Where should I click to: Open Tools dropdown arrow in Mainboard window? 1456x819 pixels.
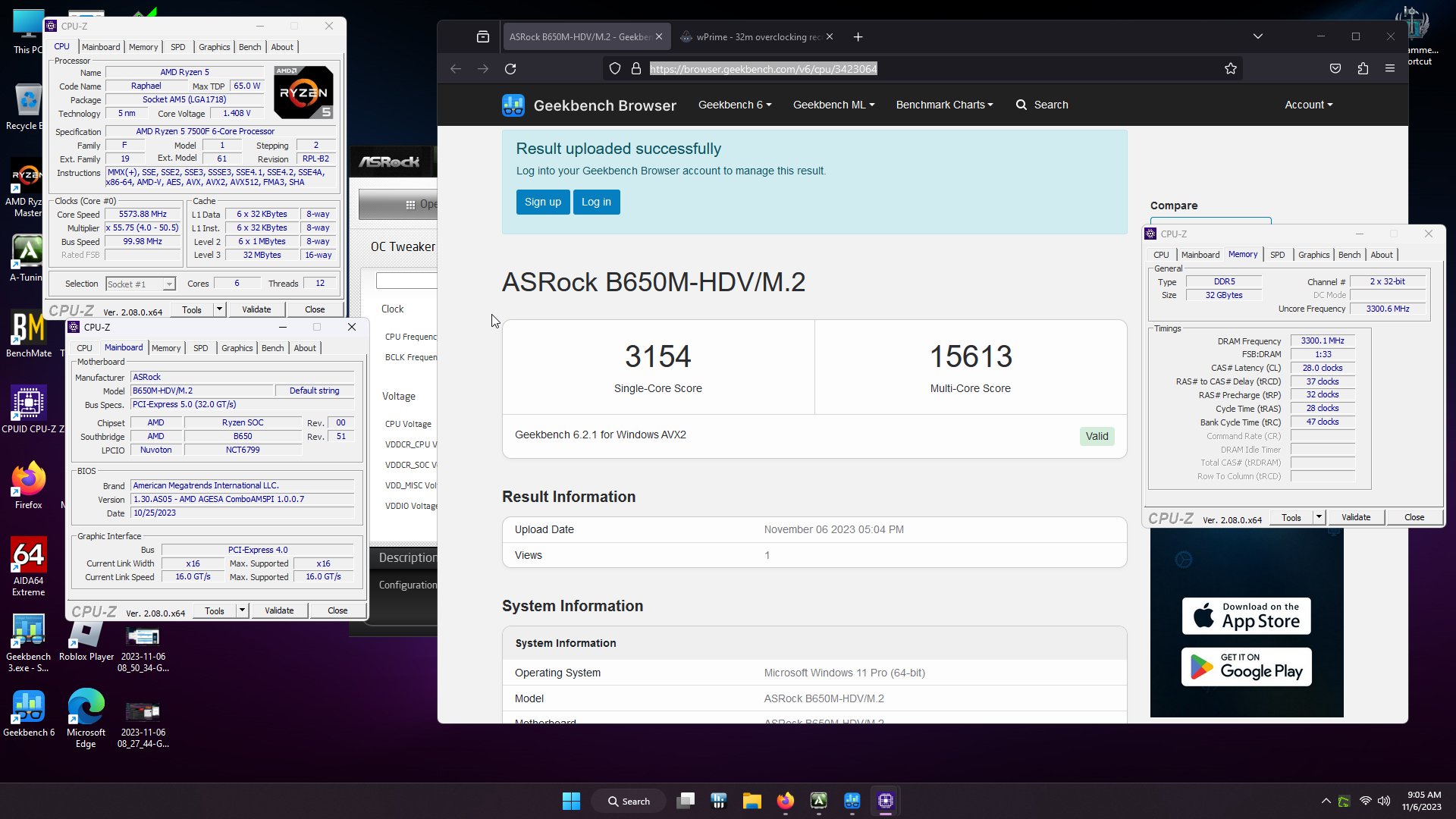coord(242,610)
